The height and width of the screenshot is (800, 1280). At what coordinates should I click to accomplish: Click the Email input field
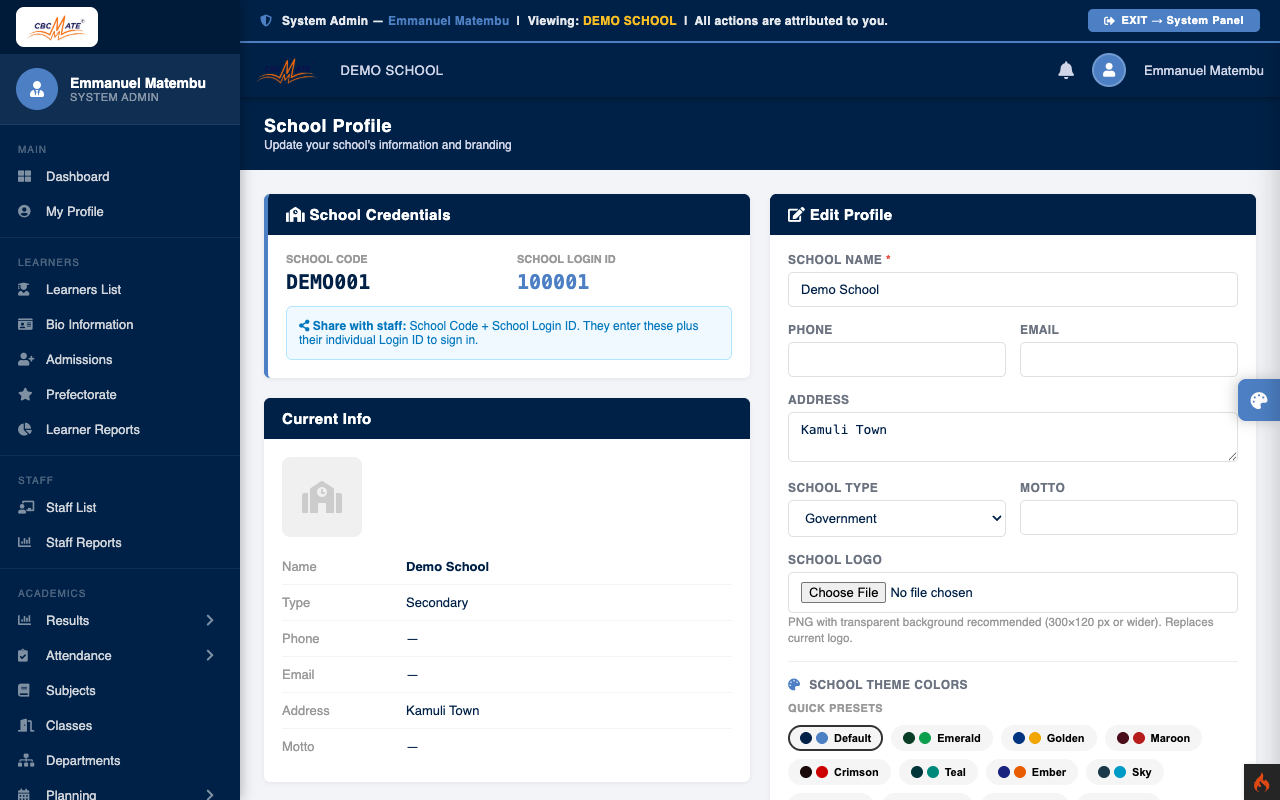[1129, 359]
